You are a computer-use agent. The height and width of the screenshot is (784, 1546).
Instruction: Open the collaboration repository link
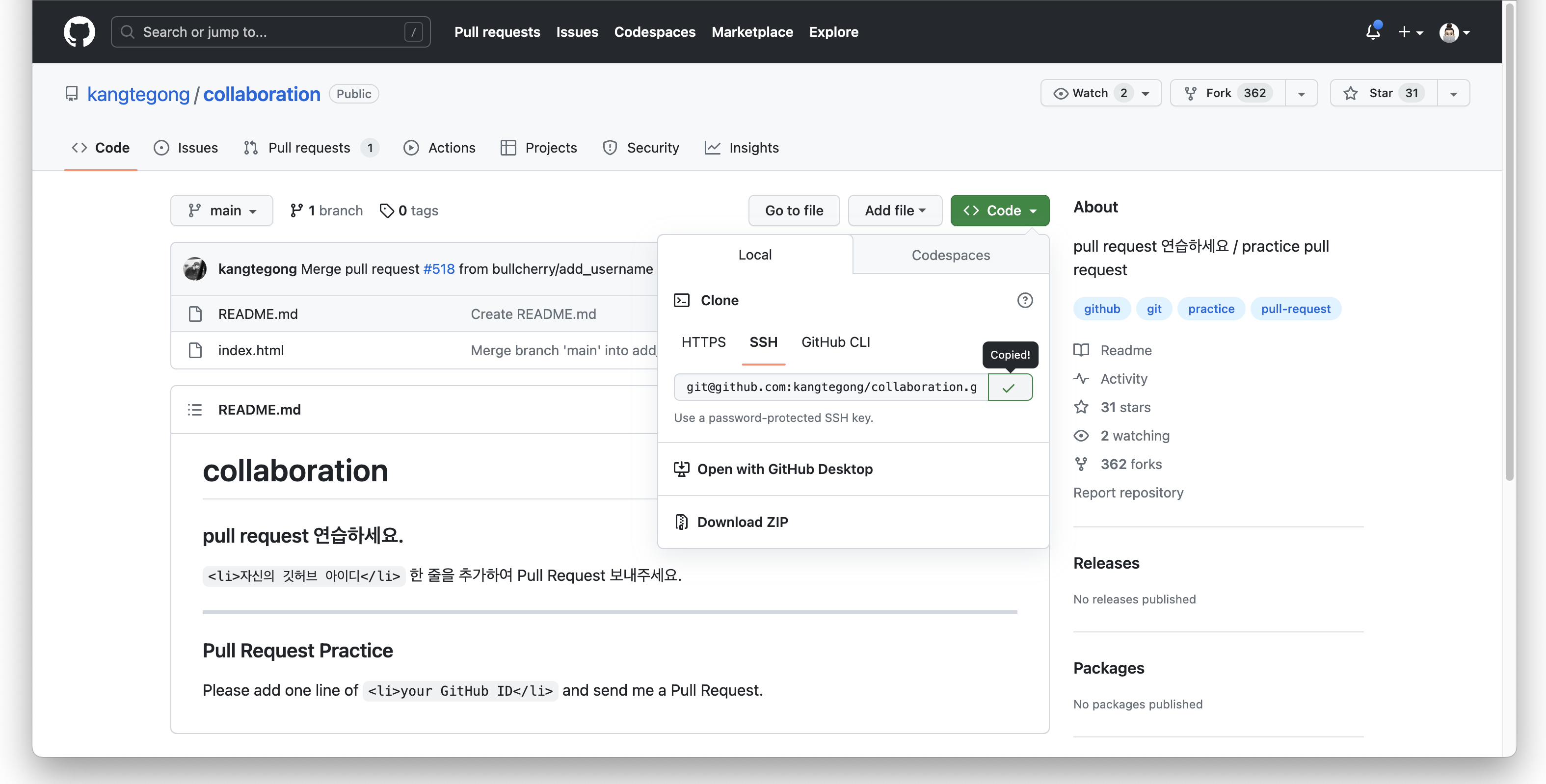coord(262,94)
